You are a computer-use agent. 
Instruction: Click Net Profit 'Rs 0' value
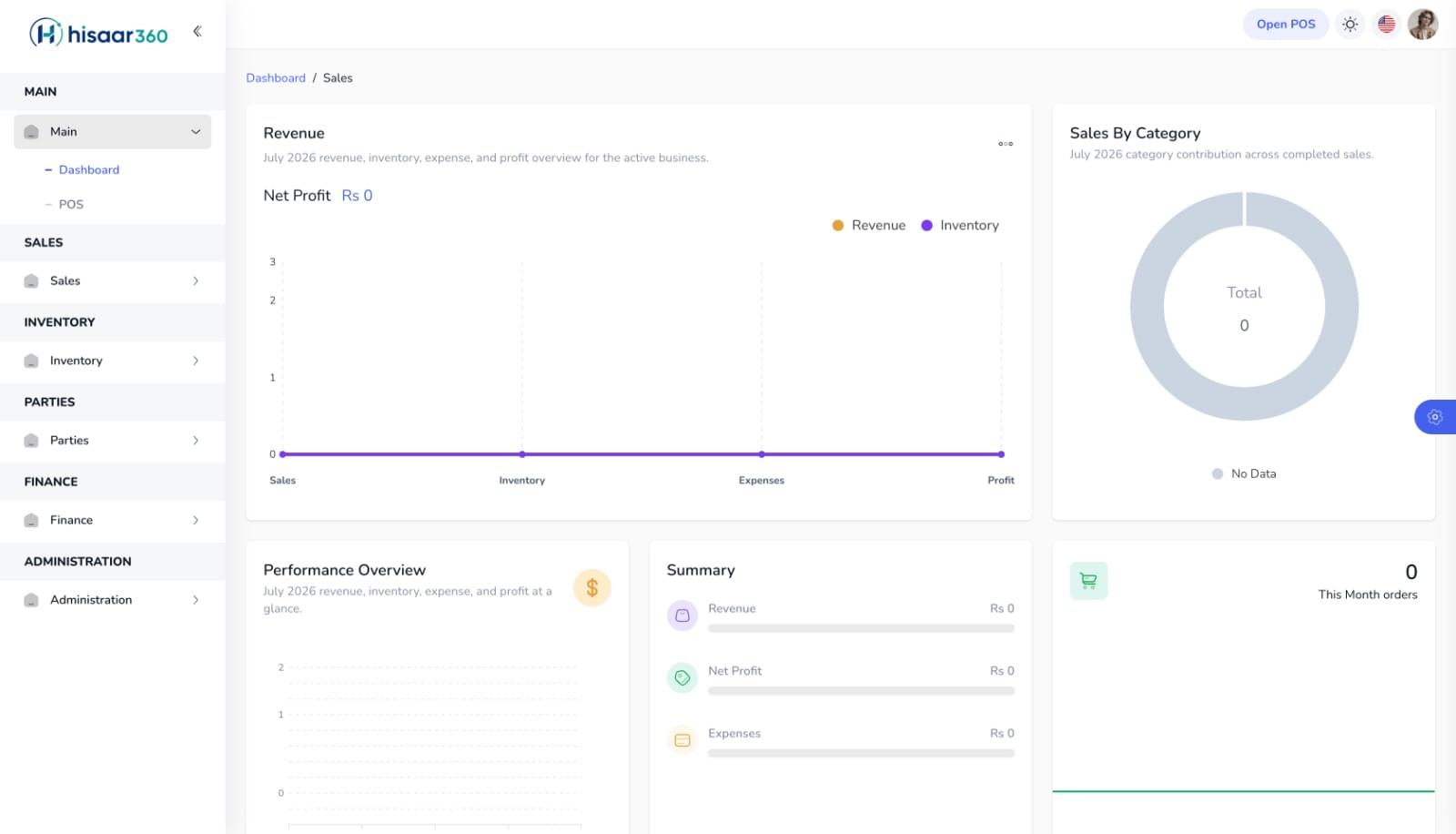coord(357,196)
